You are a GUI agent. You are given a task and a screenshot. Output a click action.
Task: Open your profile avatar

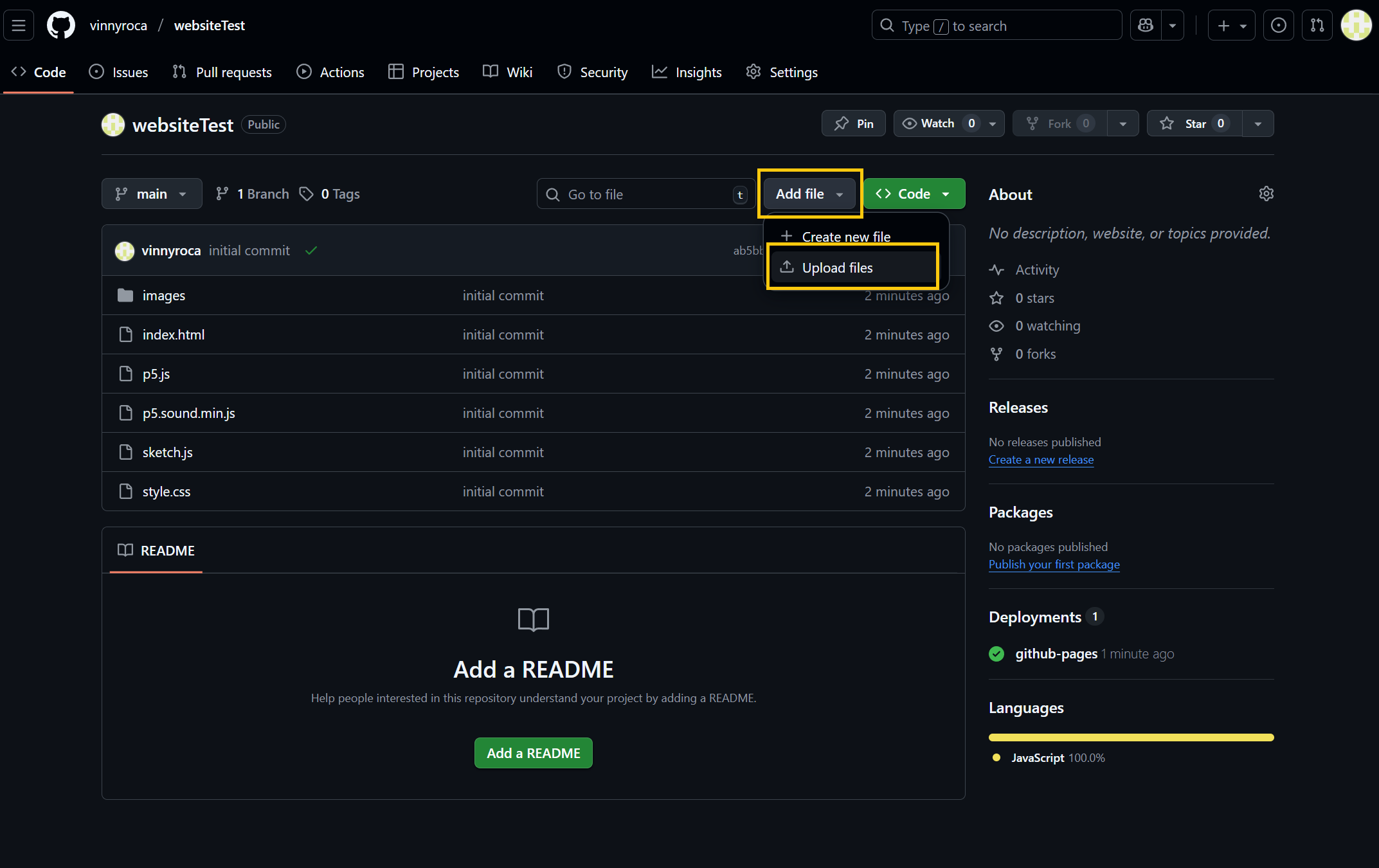click(x=1356, y=25)
